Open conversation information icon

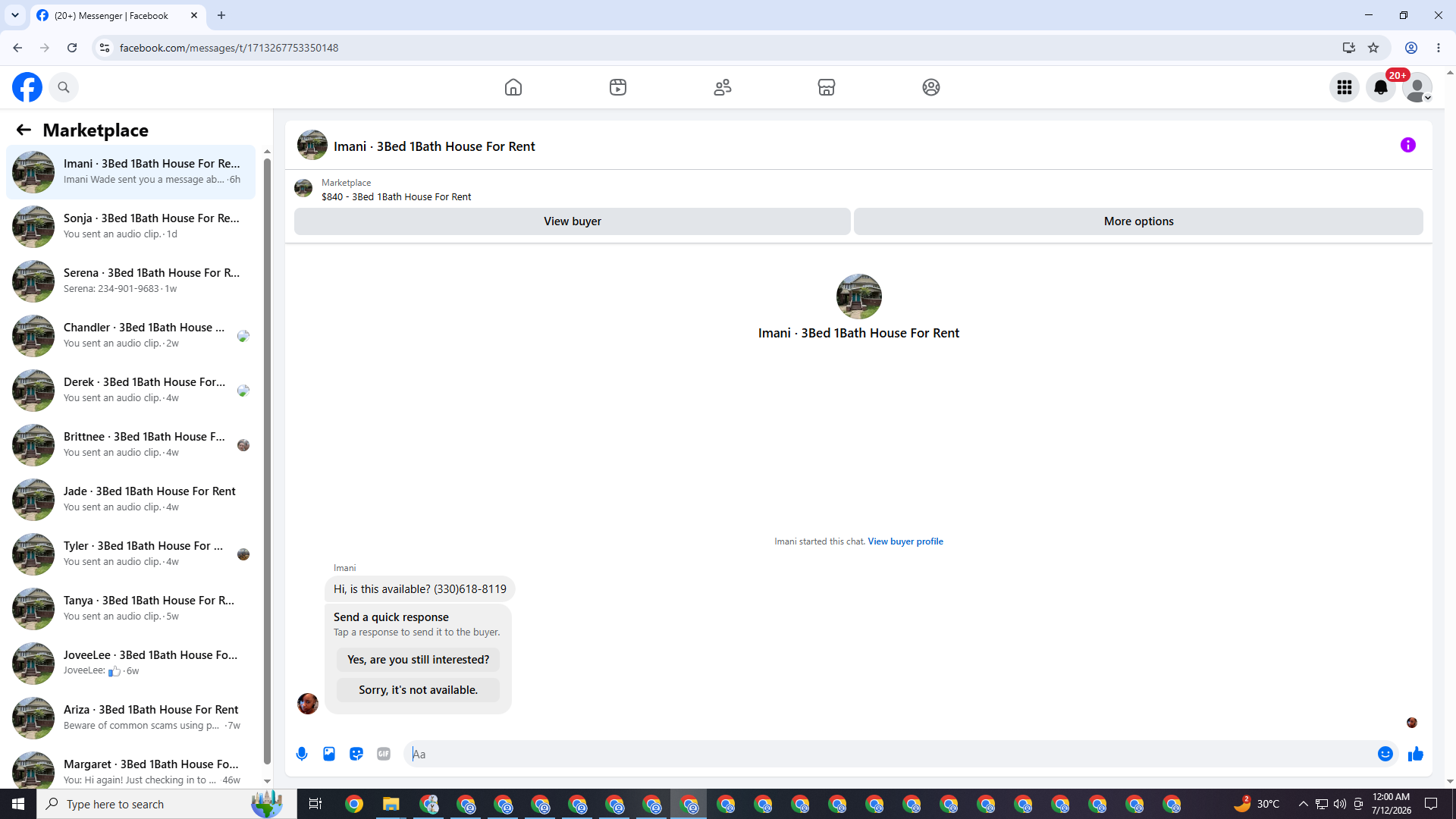click(1408, 145)
